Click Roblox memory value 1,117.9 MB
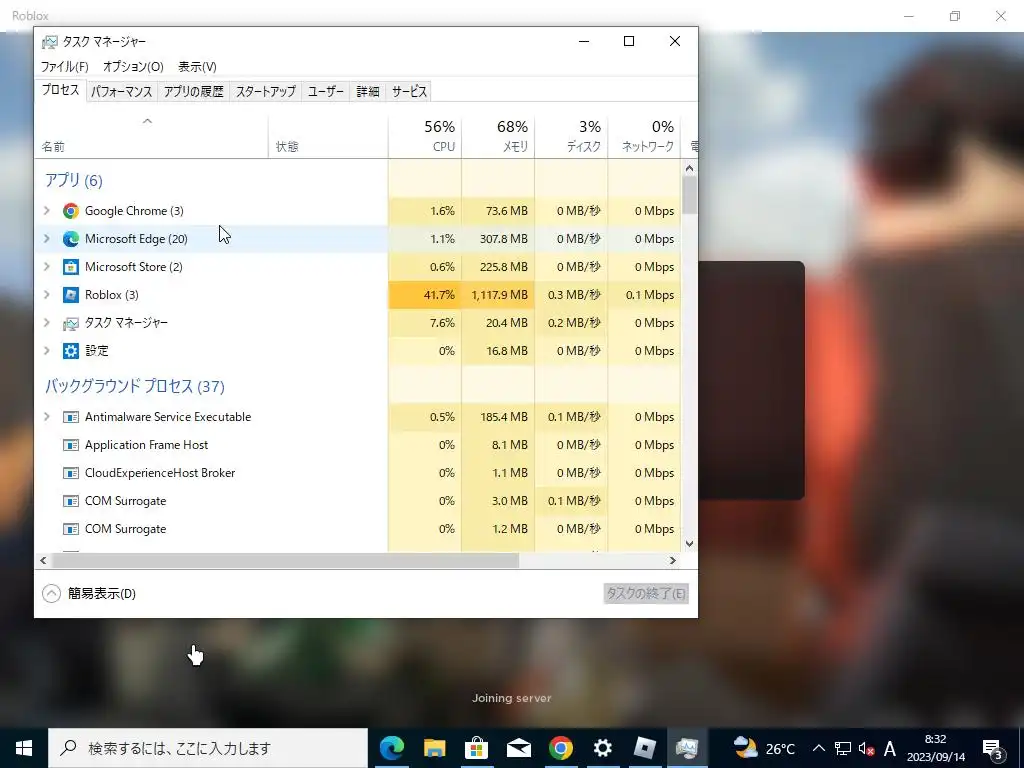Viewport: 1024px width, 768px height. 498,295
